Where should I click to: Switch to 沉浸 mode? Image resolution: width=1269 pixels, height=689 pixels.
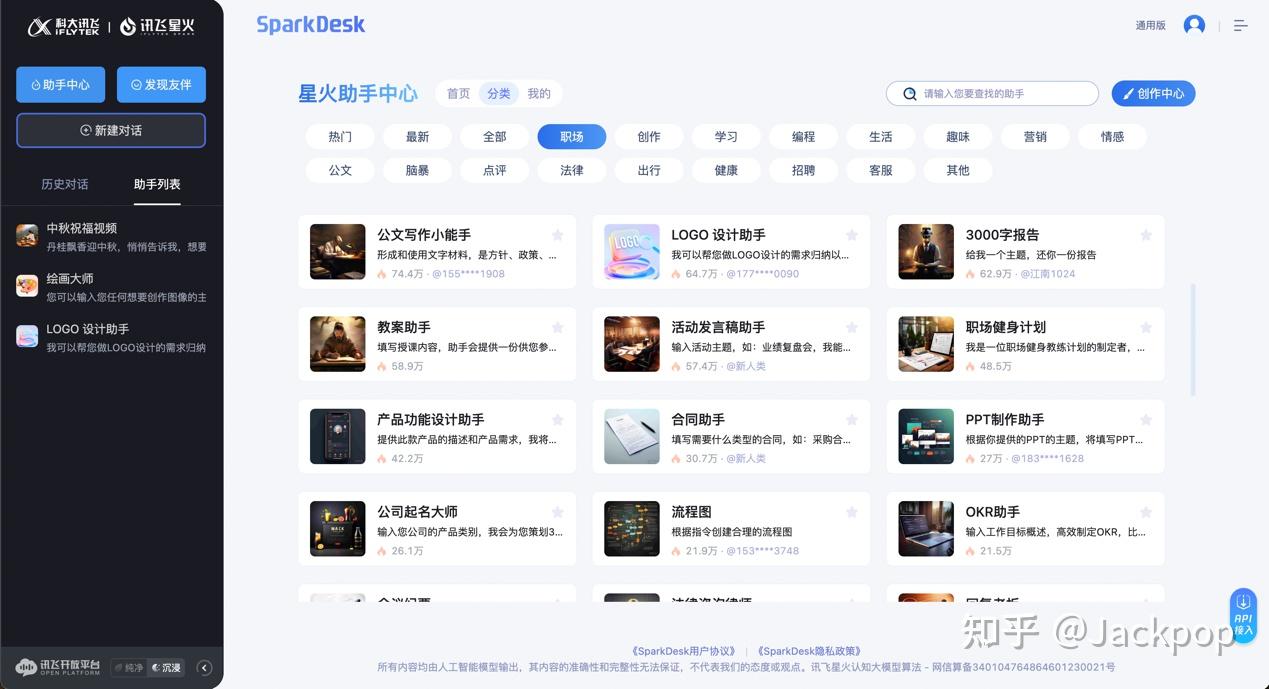tap(166, 668)
